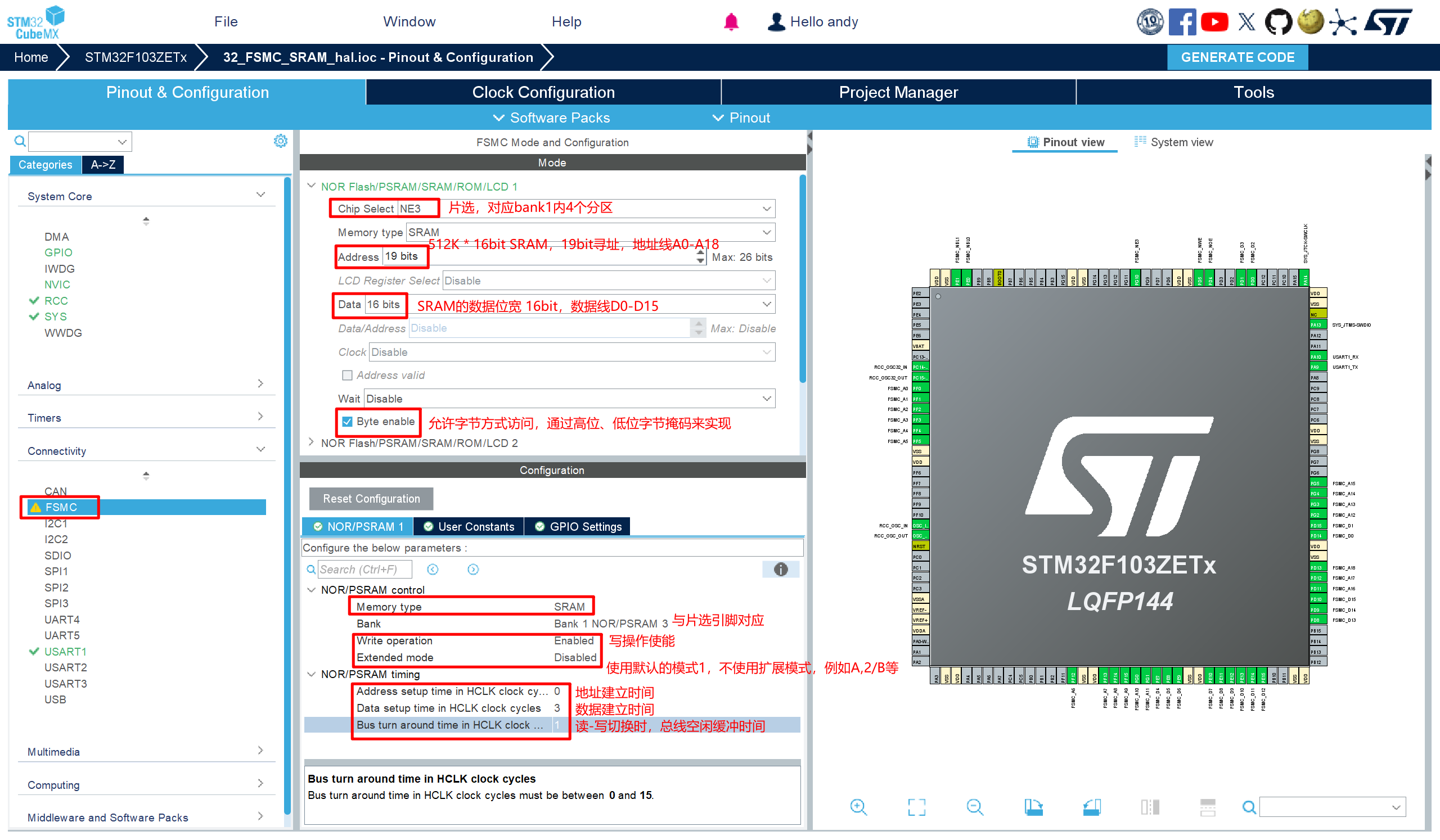Image resolution: width=1440 pixels, height=840 pixels.
Task: Open the GitHub icon link
Action: pyautogui.click(x=1277, y=22)
